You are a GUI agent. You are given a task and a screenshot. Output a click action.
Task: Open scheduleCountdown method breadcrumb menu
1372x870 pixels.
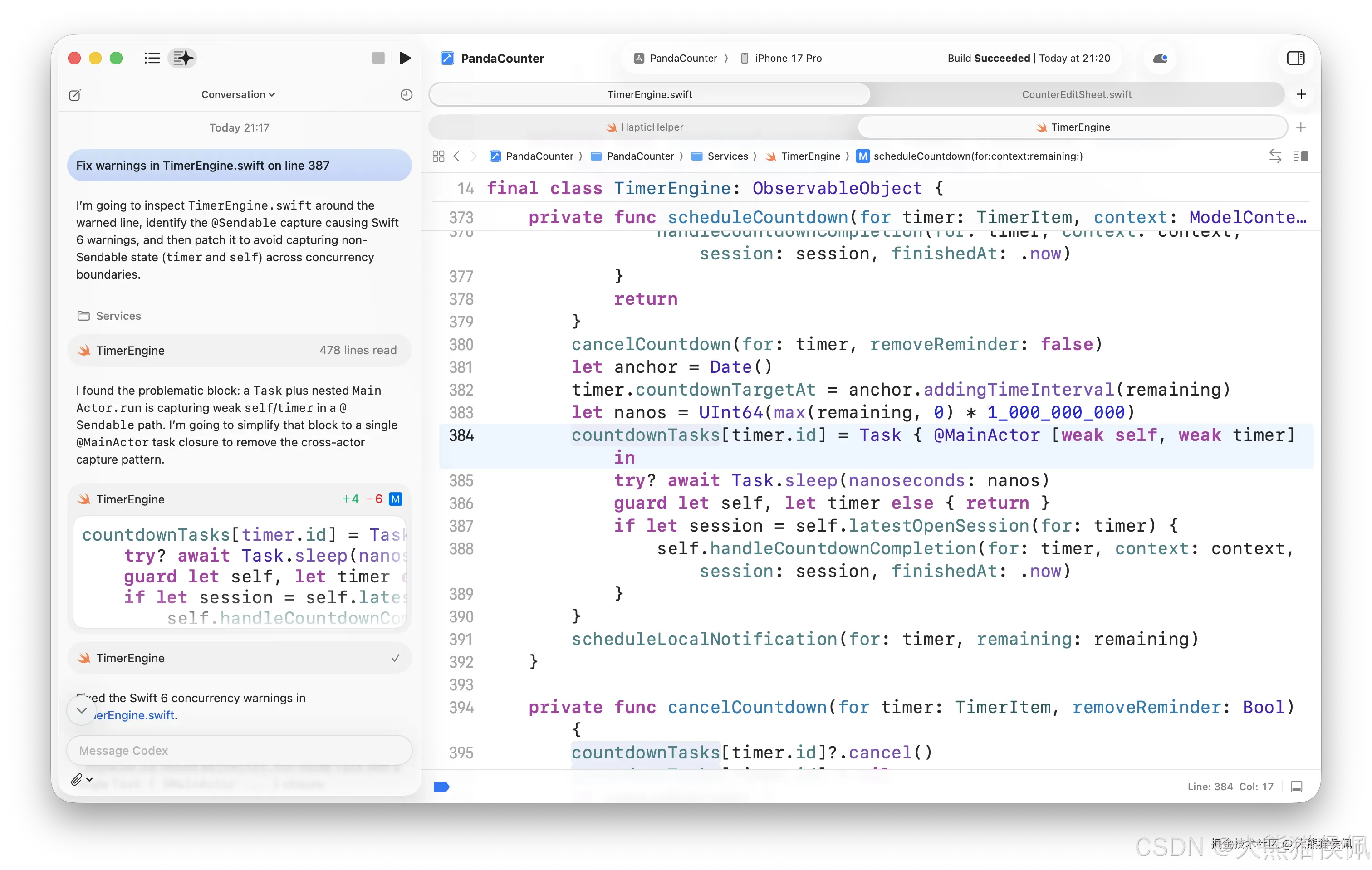977,156
